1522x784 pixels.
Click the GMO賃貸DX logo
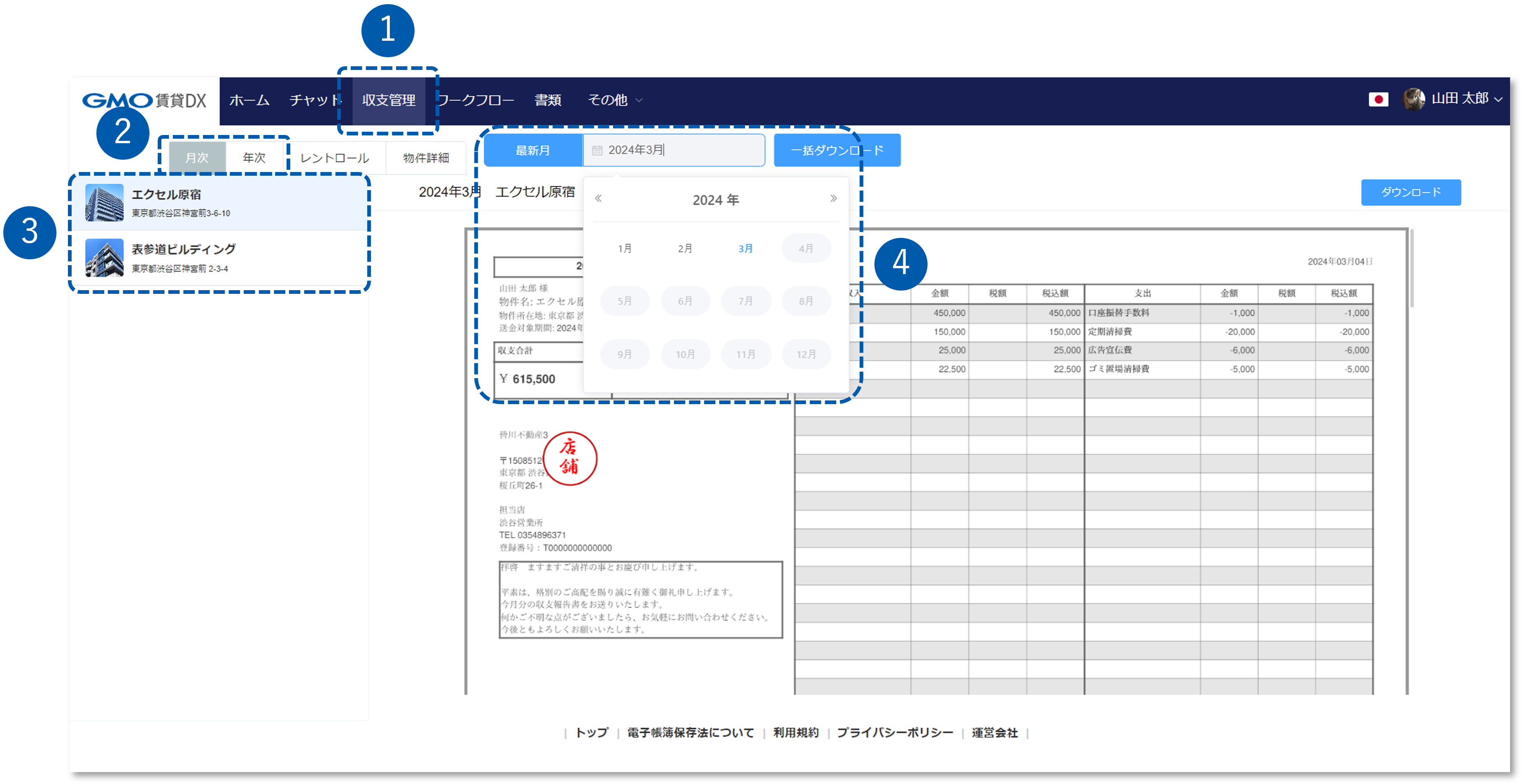coord(145,100)
